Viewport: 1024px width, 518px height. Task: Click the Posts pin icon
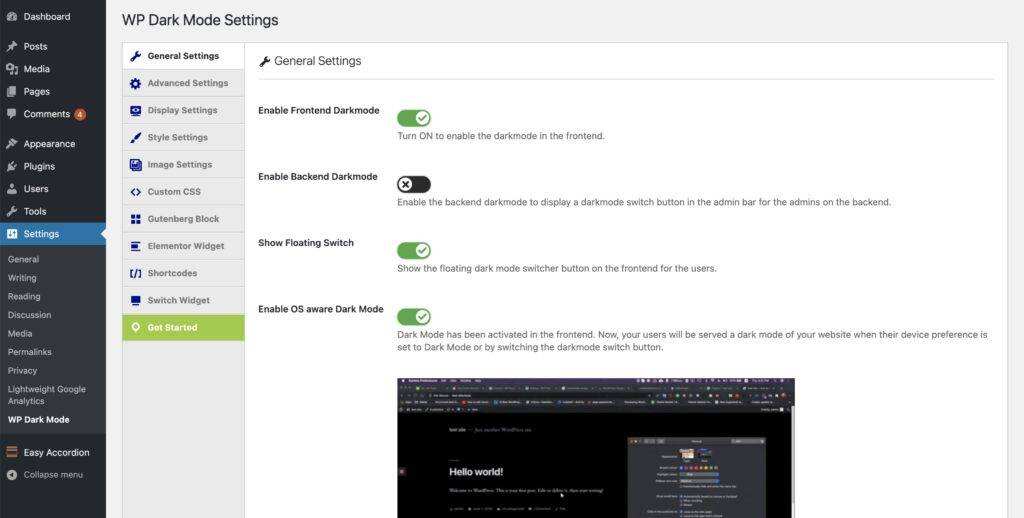(x=11, y=46)
